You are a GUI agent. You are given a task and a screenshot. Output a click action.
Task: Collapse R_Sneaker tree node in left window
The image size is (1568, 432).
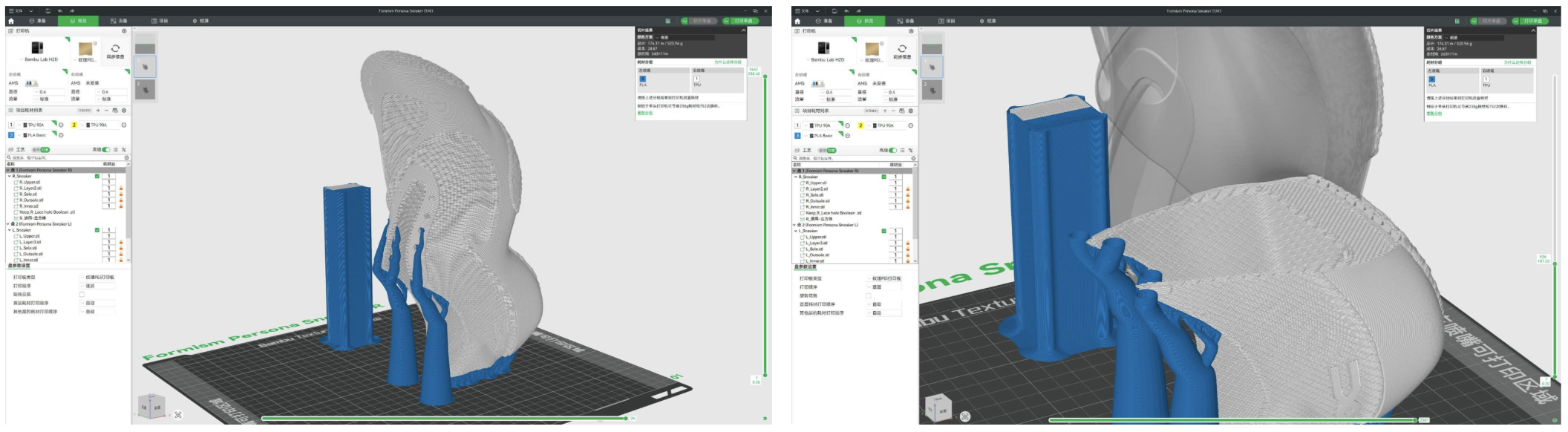coord(10,176)
